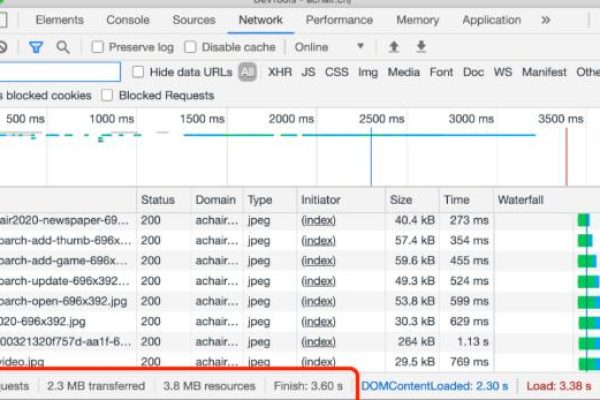Select the Application tab

491,20
